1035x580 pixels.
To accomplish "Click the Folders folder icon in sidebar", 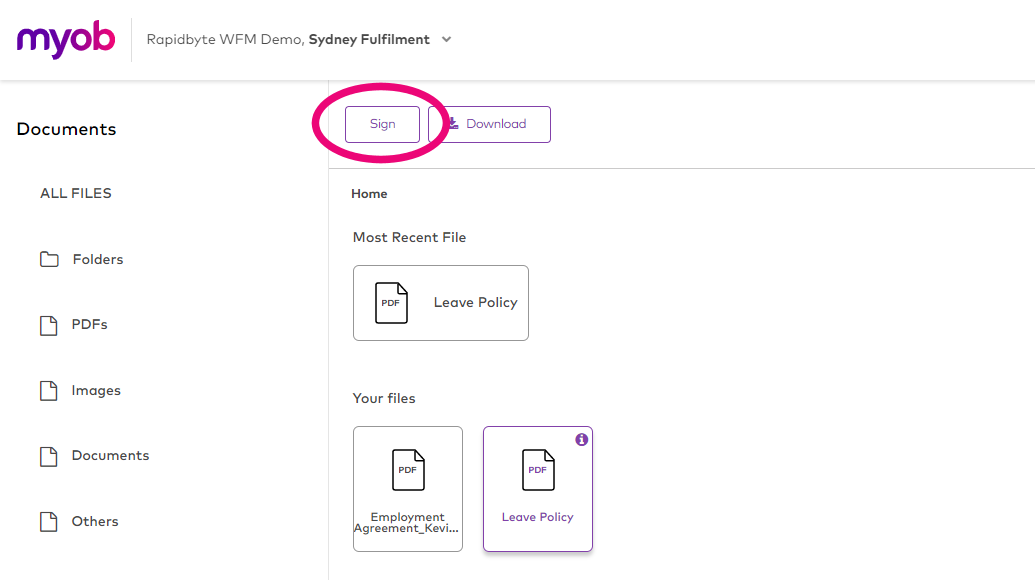I will coord(49,260).
